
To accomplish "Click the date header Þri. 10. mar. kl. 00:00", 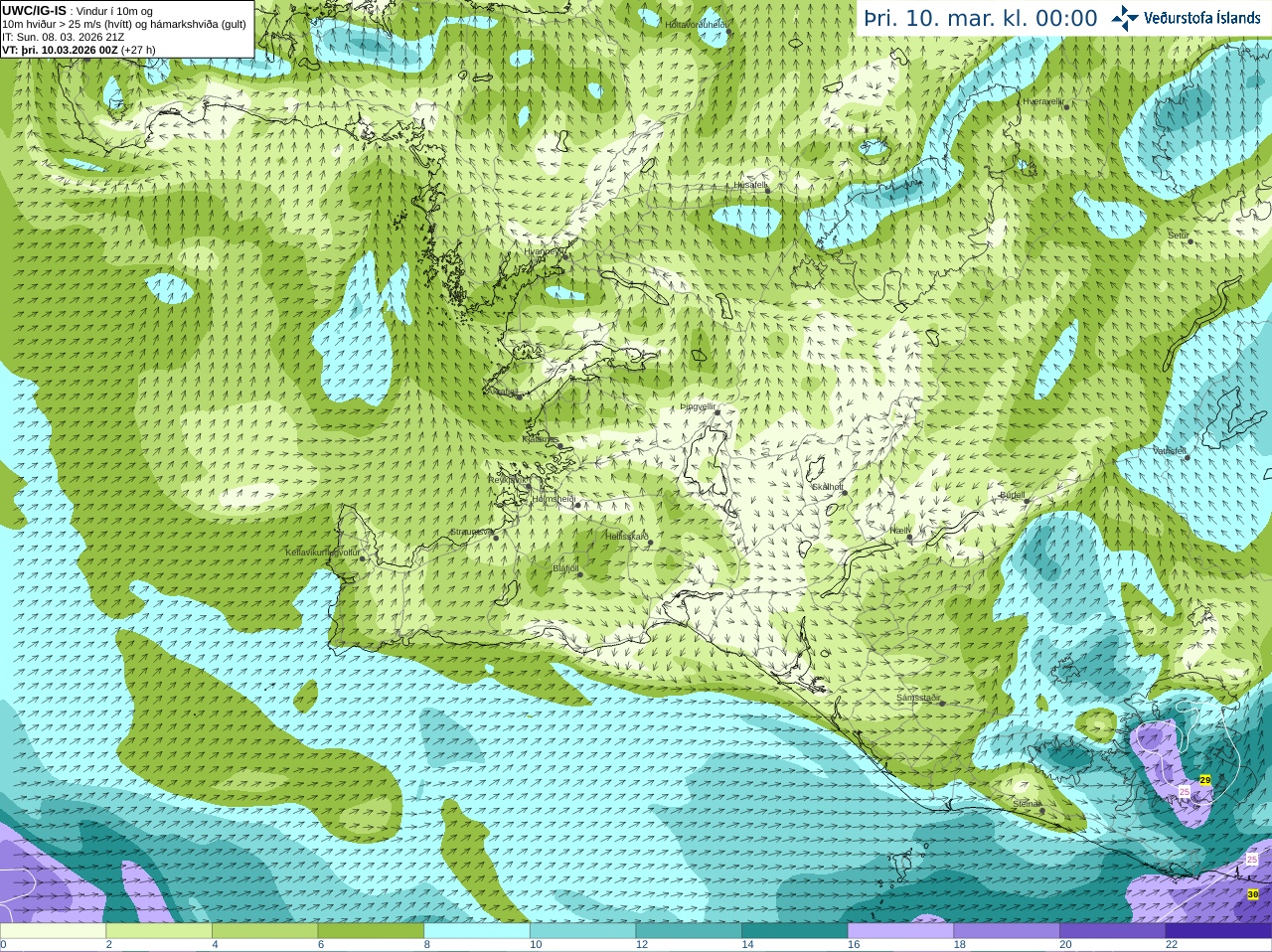I will pyautogui.click(x=981, y=19).
